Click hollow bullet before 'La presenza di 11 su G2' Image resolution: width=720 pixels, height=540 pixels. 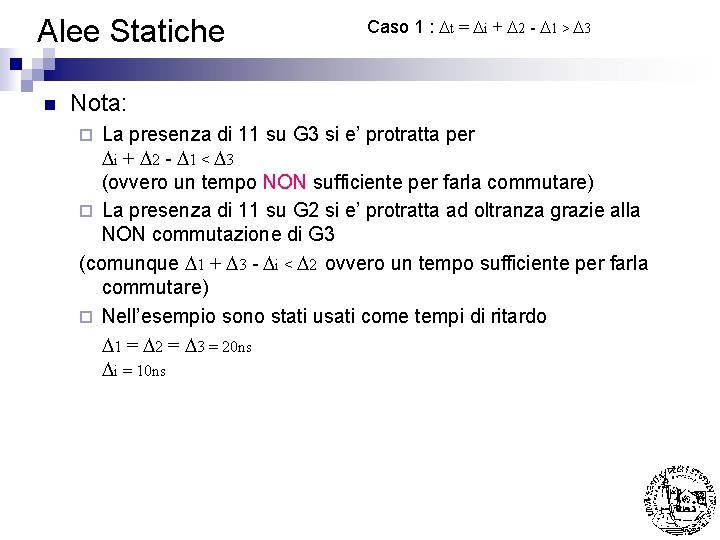pyautogui.click(x=87, y=212)
